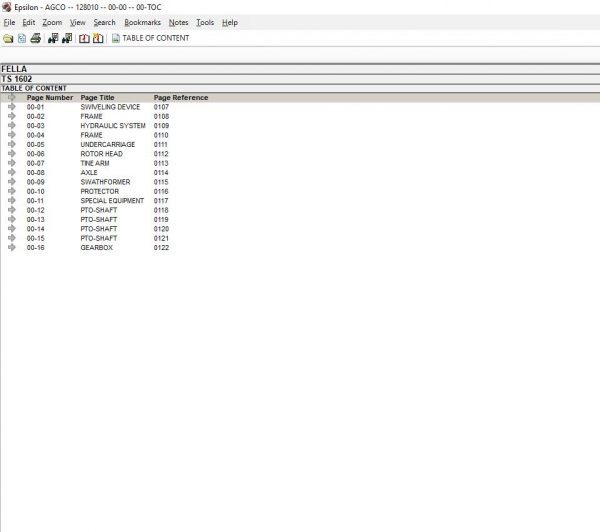Screen dimensions: 600x532
Task: Click page reference 0120
Action: (x=161, y=229)
